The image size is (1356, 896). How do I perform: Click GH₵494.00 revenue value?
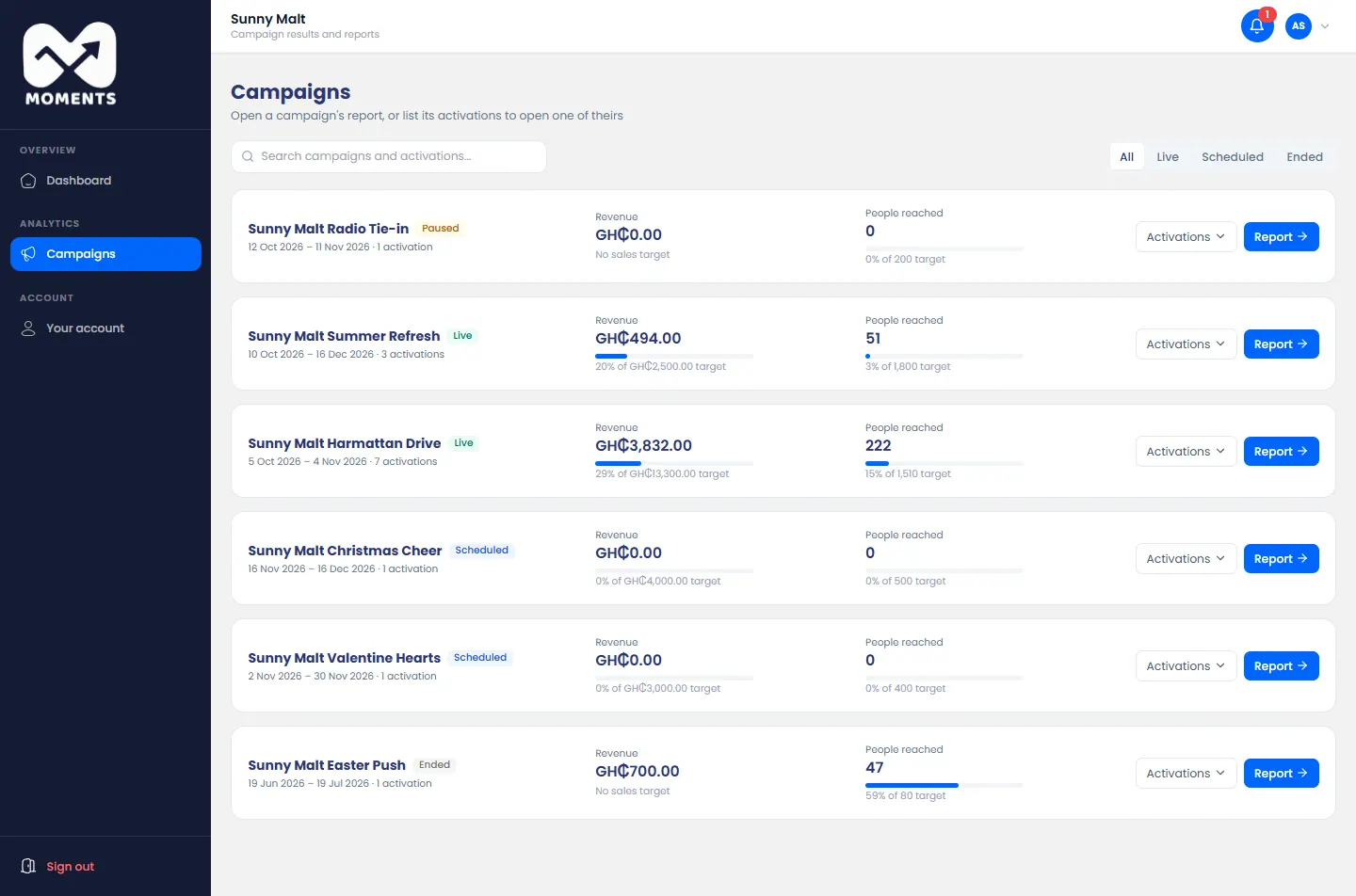(x=638, y=339)
